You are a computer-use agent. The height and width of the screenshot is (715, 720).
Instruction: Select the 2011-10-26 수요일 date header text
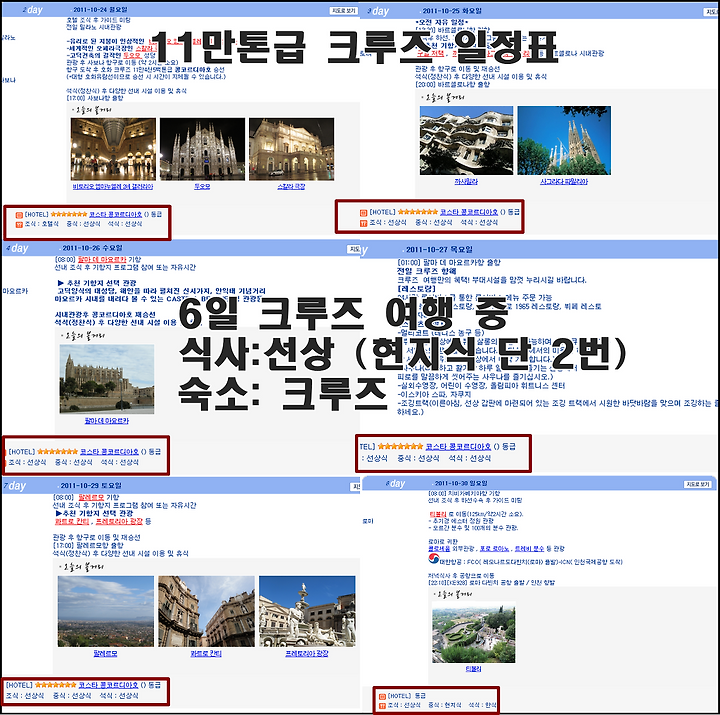click(x=92, y=248)
